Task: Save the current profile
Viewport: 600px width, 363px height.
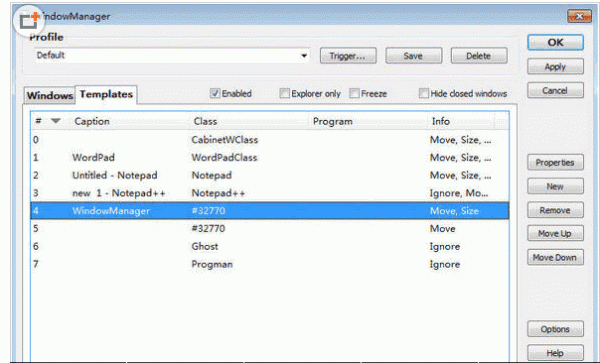Action: tap(413, 56)
